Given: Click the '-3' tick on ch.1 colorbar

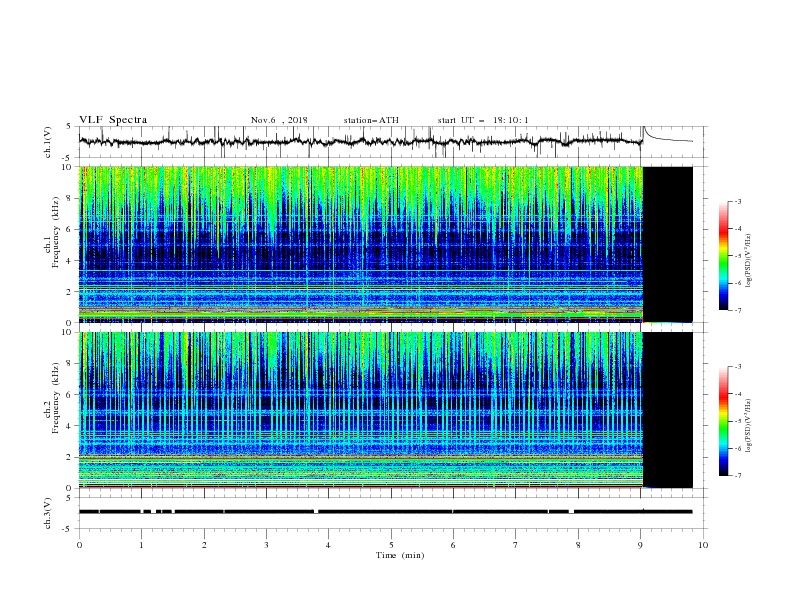Looking at the screenshot, I should (738, 201).
